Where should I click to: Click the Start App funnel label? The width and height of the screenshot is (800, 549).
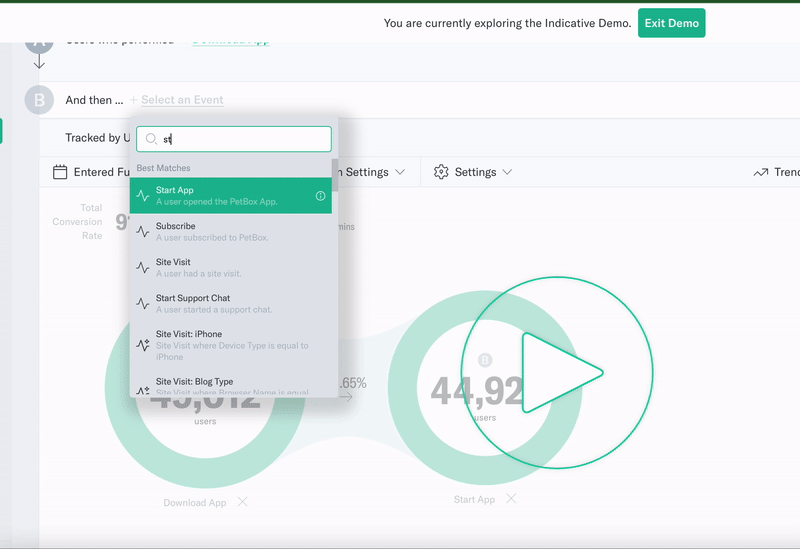pos(474,500)
